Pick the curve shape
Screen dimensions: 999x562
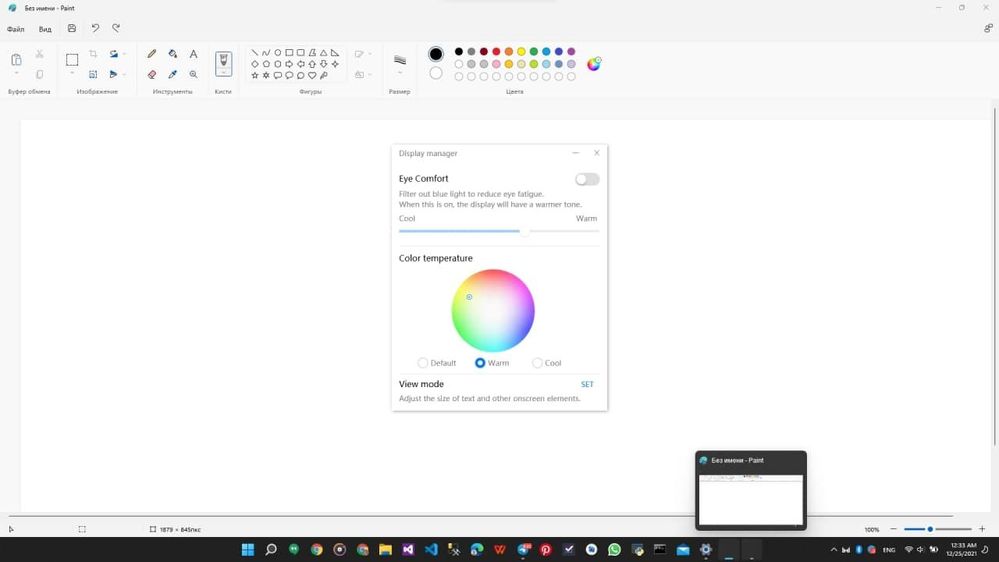click(x=266, y=53)
